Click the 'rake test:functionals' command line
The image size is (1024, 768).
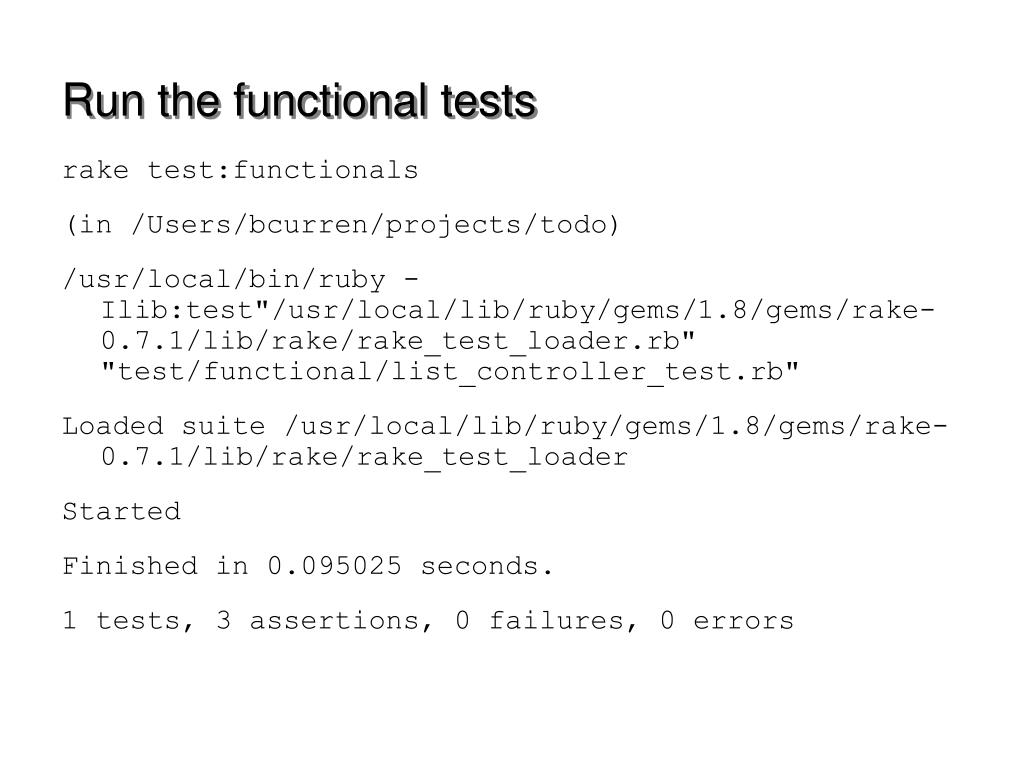click(x=240, y=170)
